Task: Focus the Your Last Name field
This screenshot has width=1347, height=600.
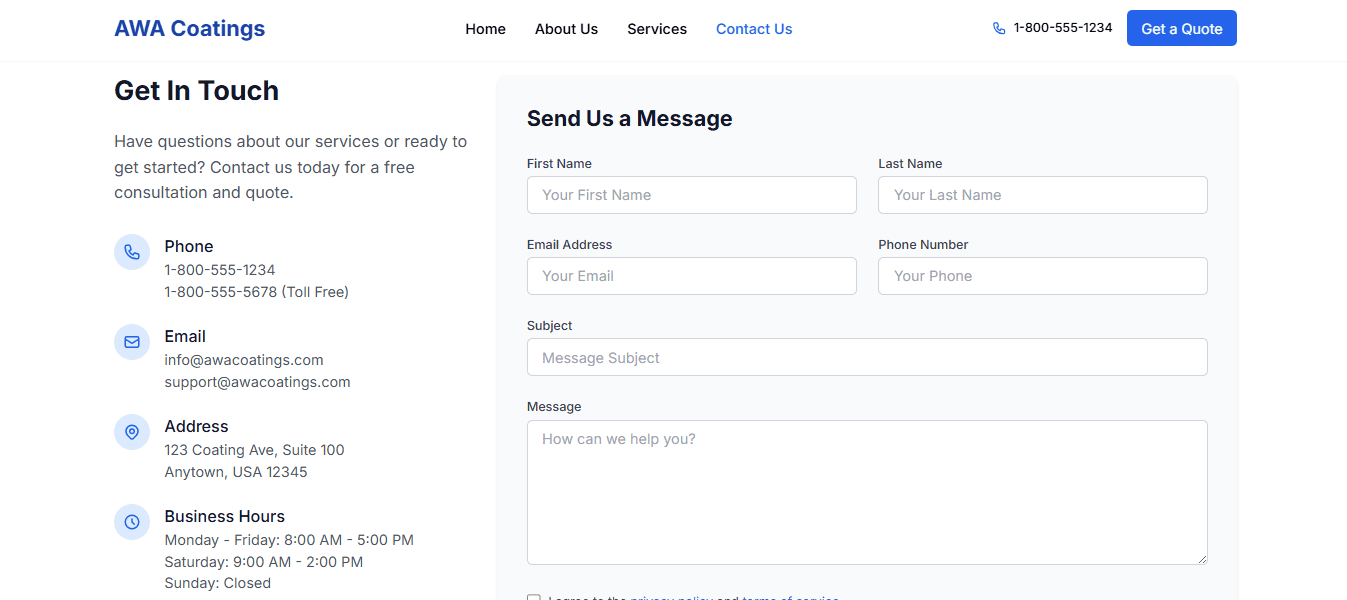Action: [1043, 195]
